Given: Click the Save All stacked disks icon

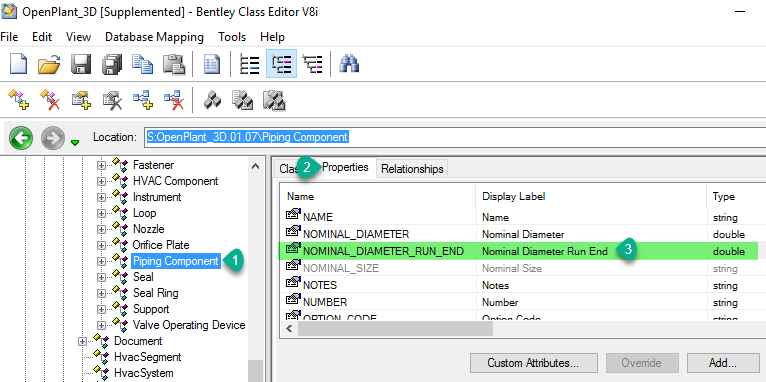Looking at the screenshot, I should pyautogui.click(x=112, y=64).
